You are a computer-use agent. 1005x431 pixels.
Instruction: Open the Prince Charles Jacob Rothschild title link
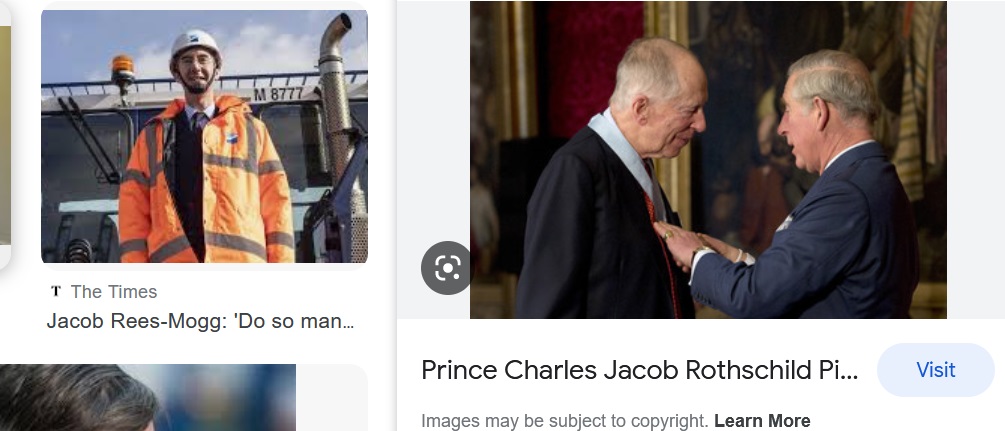(639, 370)
